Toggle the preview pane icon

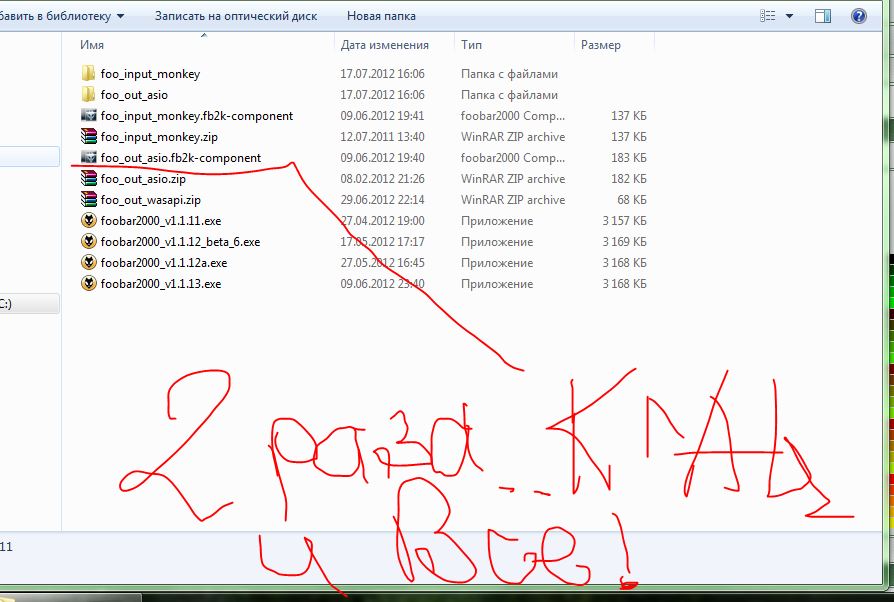tap(823, 16)
